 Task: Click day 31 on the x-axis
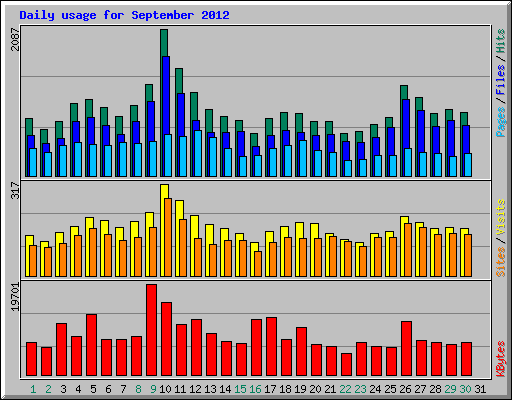(x=480, y=389)
